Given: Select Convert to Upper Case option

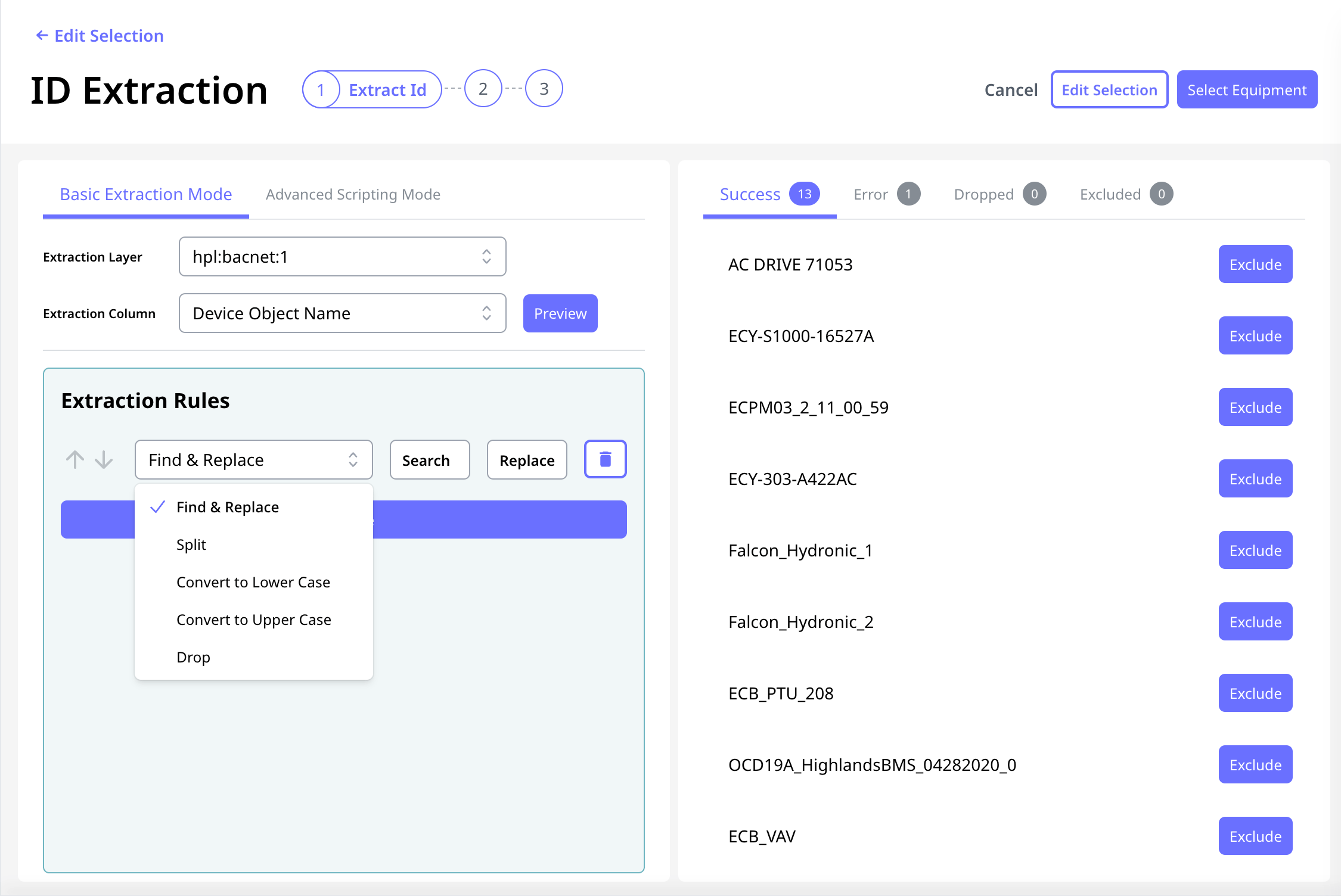Looking at the screenshot, I should (253, 620).
